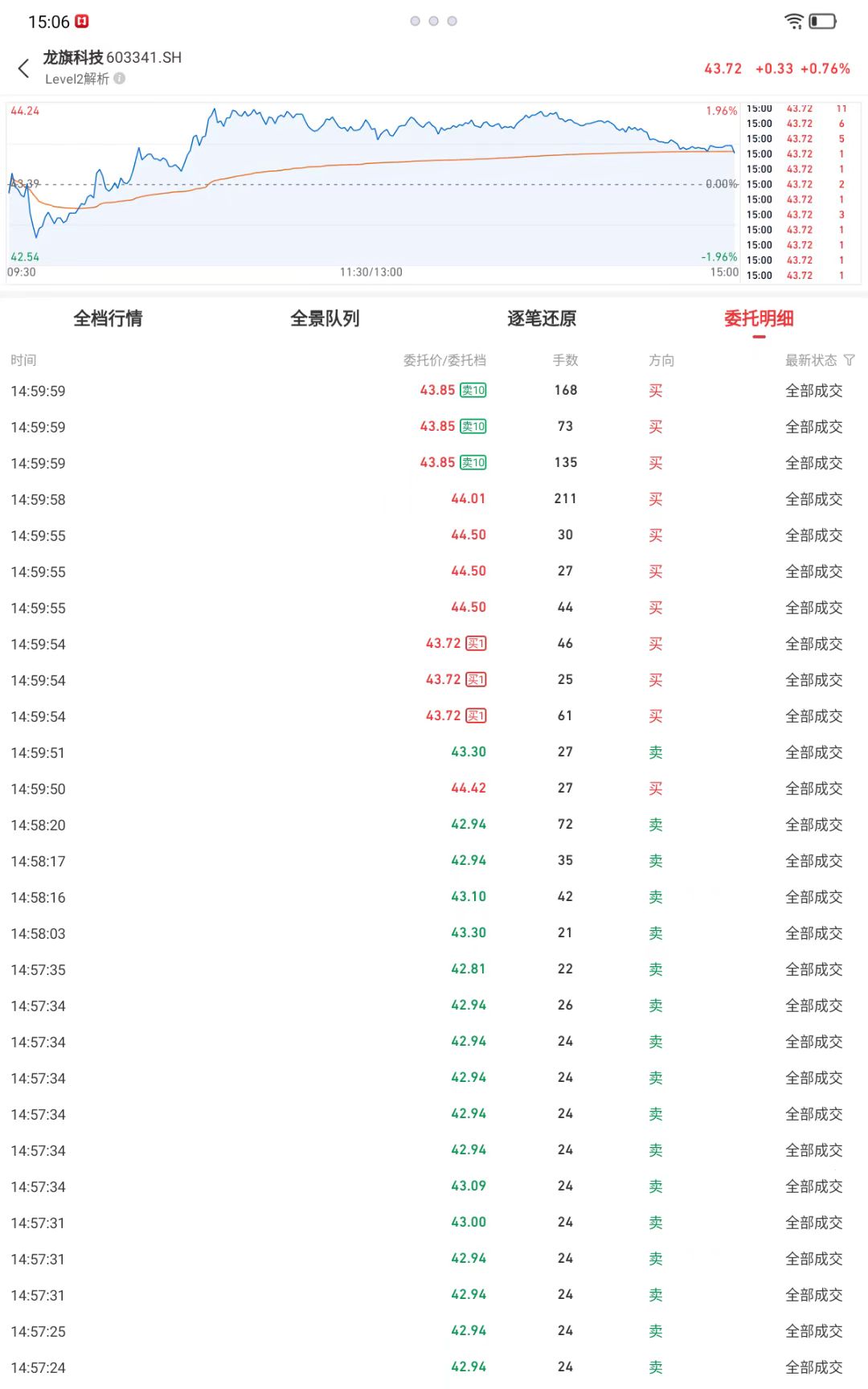This screenshot has height=1389, width=868.
Task: Click the 方向 column header
Action: pos(661,360)
